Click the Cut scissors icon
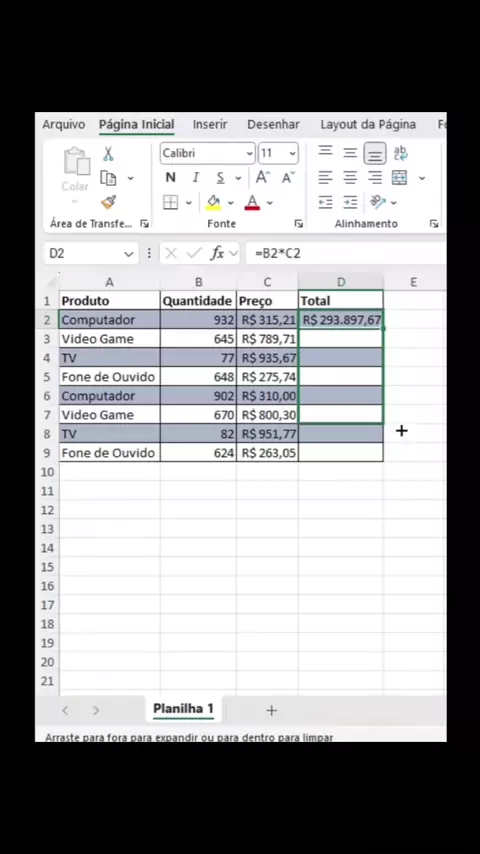The height and width of the screenshot is (854, 480). tap(108, 154)
